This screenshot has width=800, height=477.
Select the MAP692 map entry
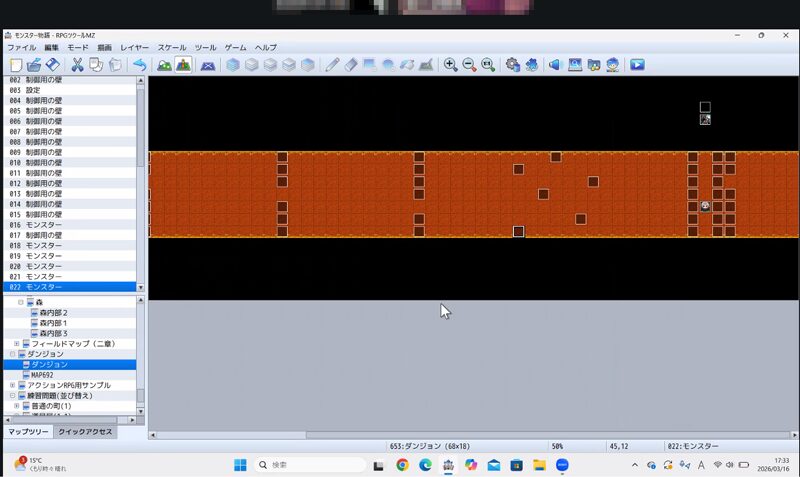[x=48, y=375]
